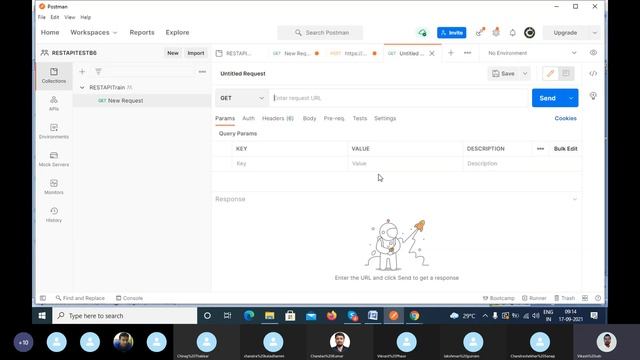This screenshot has width=640, height=360.
Task: Open the query params column options three dots
Action: tap(540, 149)
